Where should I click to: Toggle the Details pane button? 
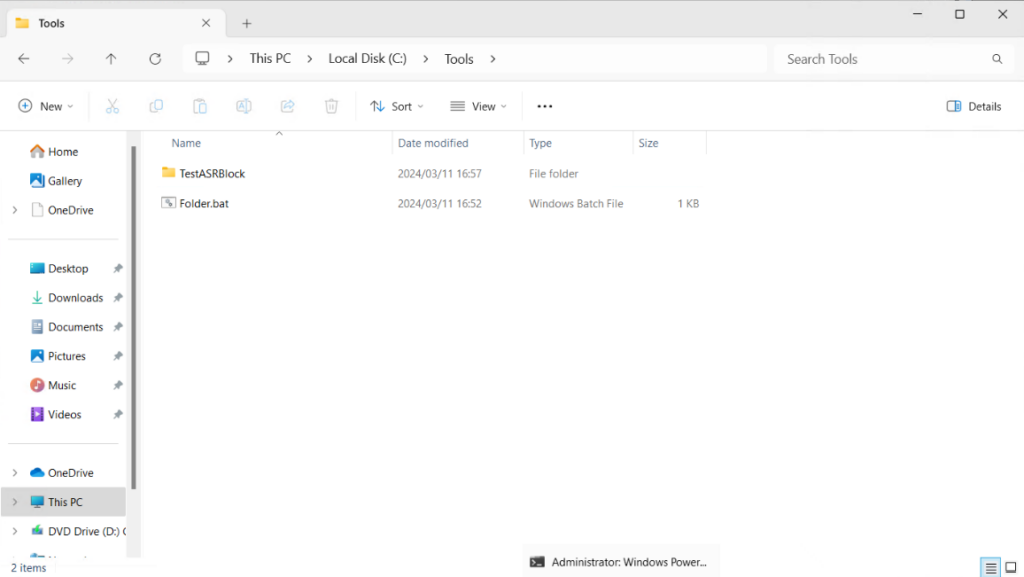(972, 105)
